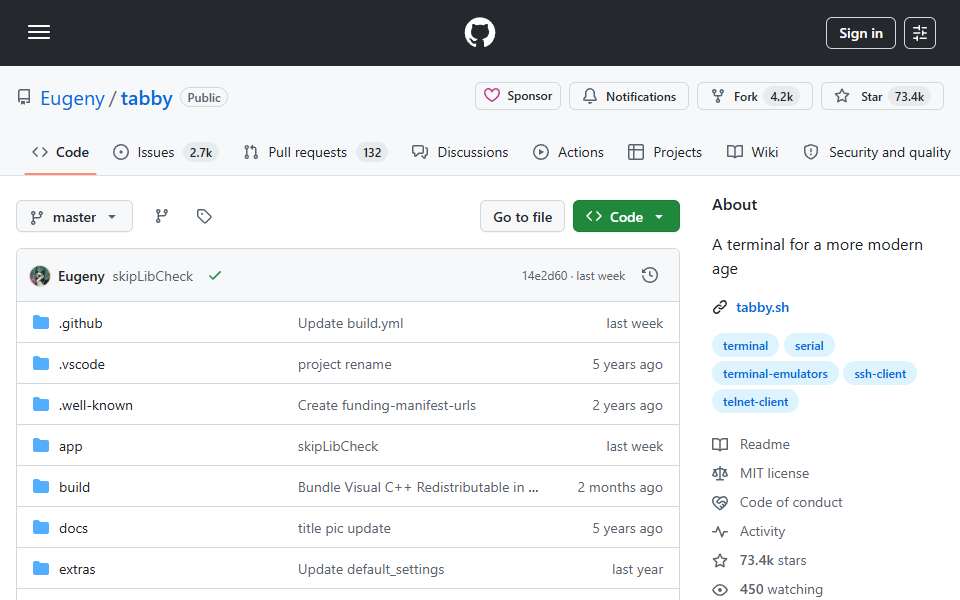This screenshot has width=960, height=600.
Task: Open 'Bundle Visual C++ Redistributable' commit message
Action: coord(418,487)
